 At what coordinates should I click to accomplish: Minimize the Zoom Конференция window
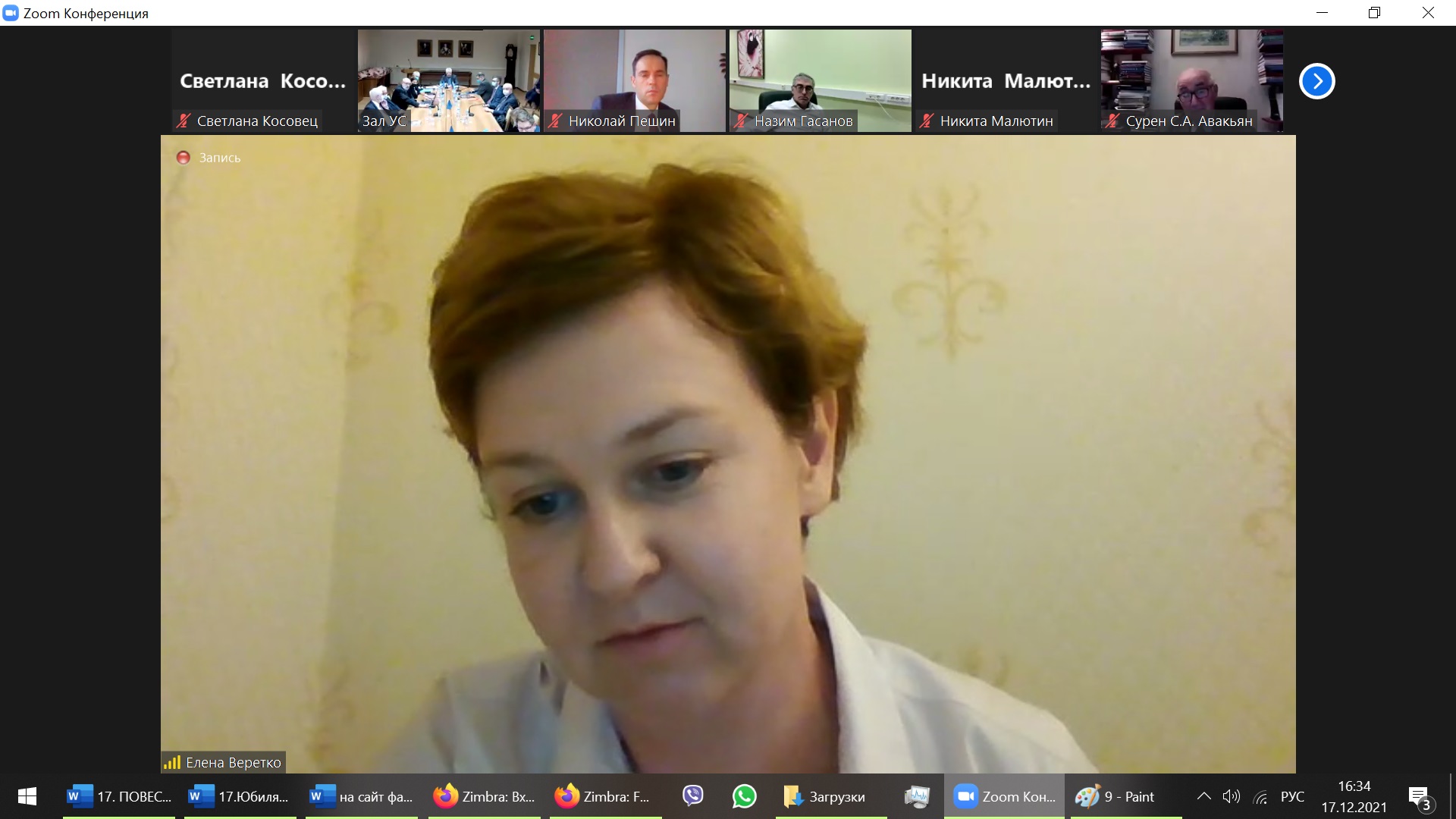[x=1322, y=13]
